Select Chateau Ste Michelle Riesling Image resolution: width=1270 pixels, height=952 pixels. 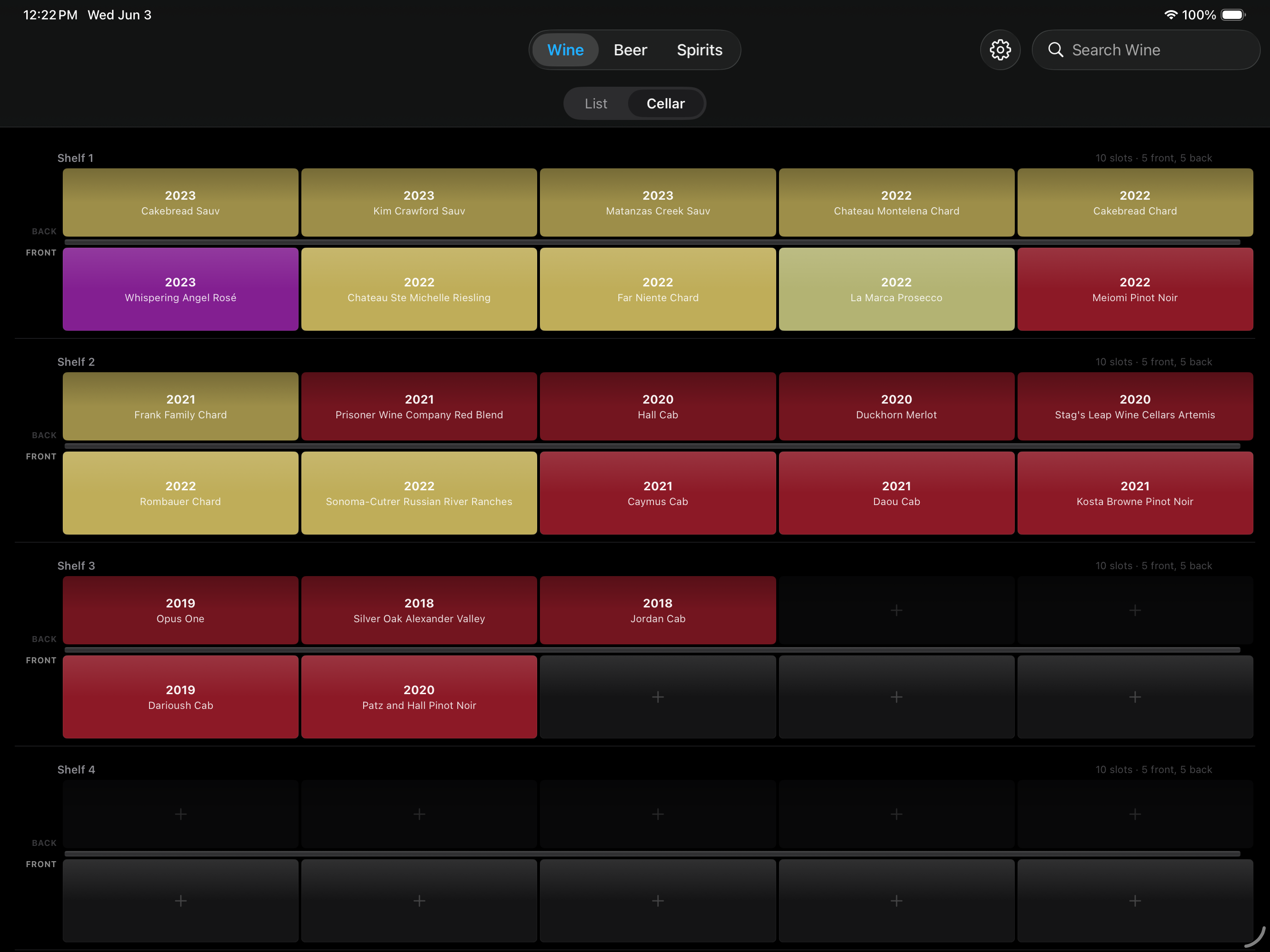pyautogui.click(x=419, y=289)
